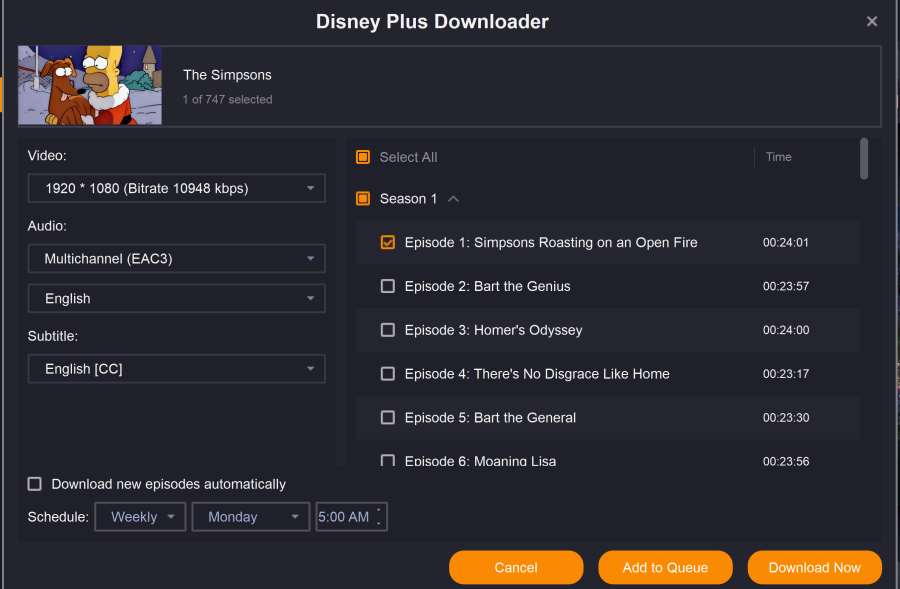900x589 pixels.
Task: Toggle the Select All checkbox
Action: [x=363, y=157]
